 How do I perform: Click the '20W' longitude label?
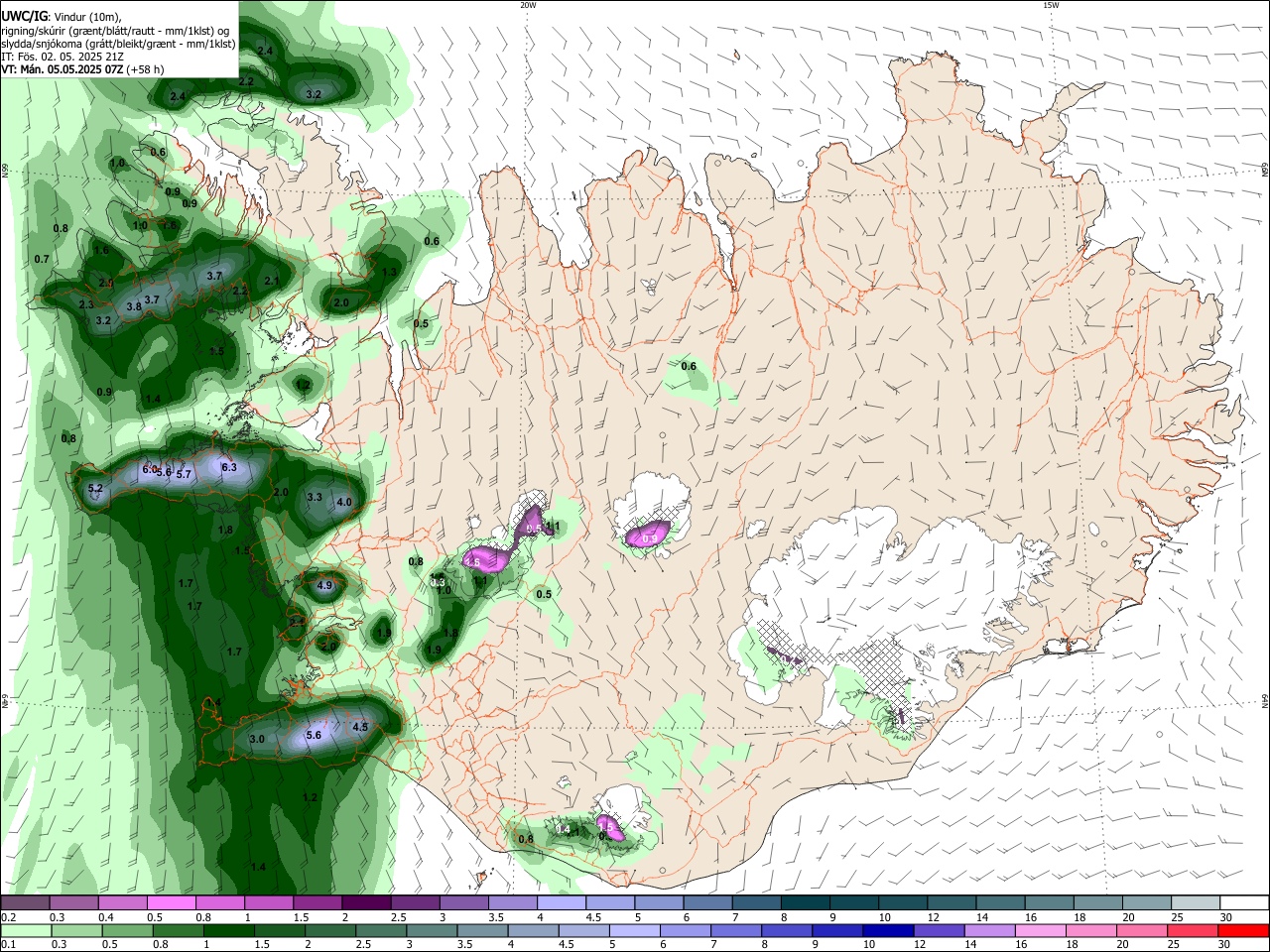click(528, 5)
